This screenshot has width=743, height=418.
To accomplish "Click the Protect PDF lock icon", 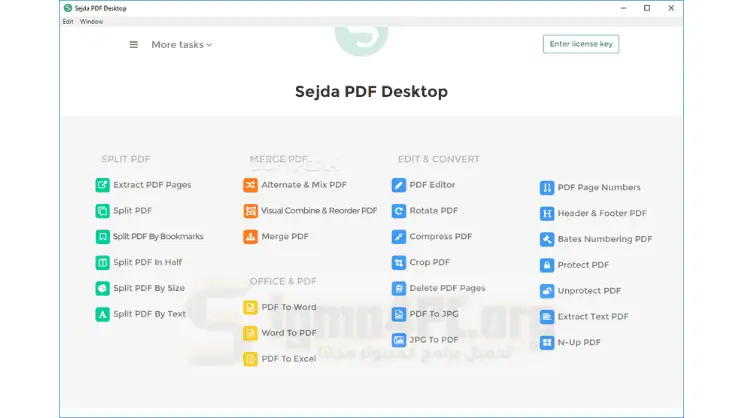I will click(547, 265).
